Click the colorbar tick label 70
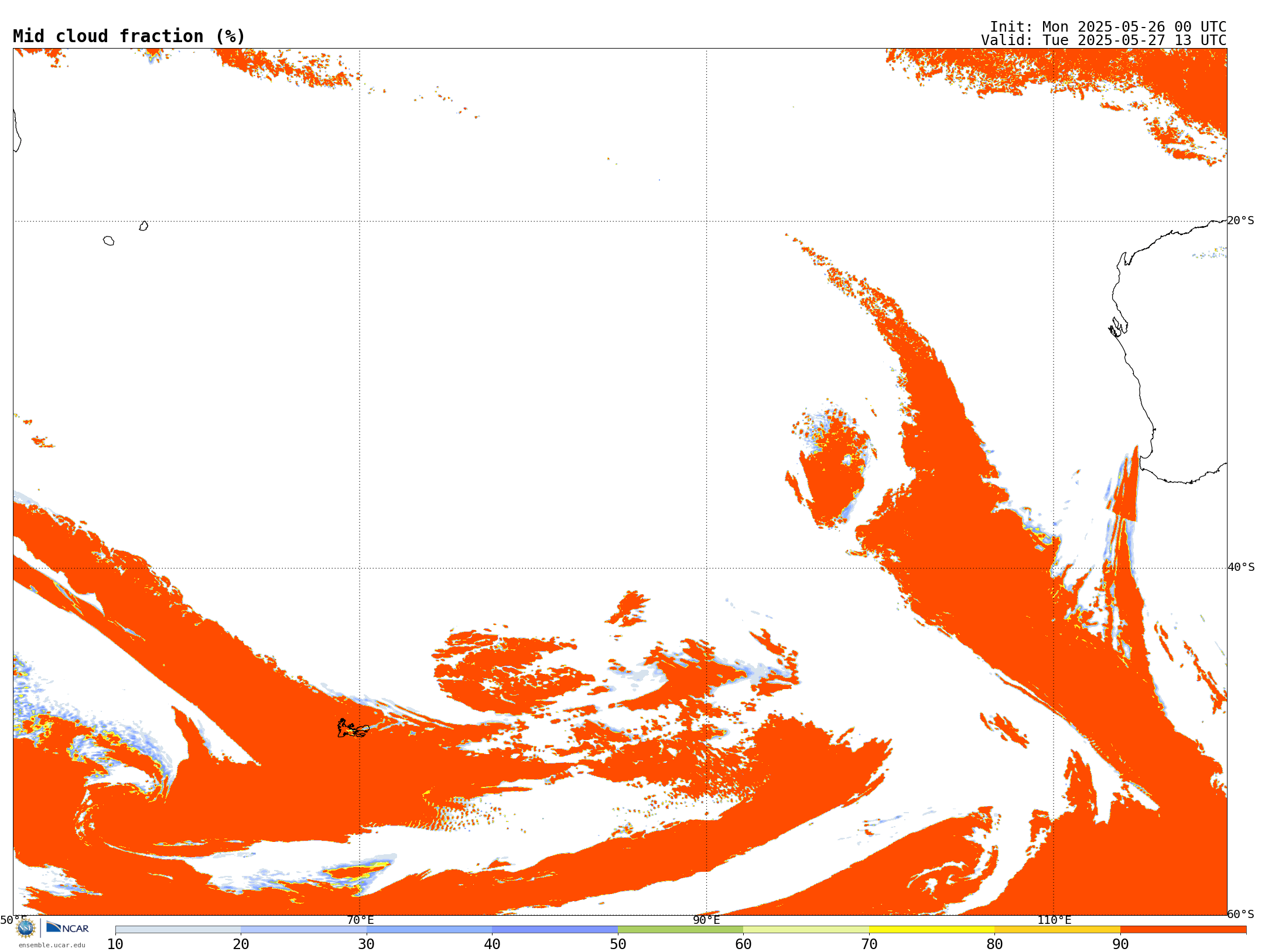This screenshot has width=1265, height=952. tap(869, 944)
